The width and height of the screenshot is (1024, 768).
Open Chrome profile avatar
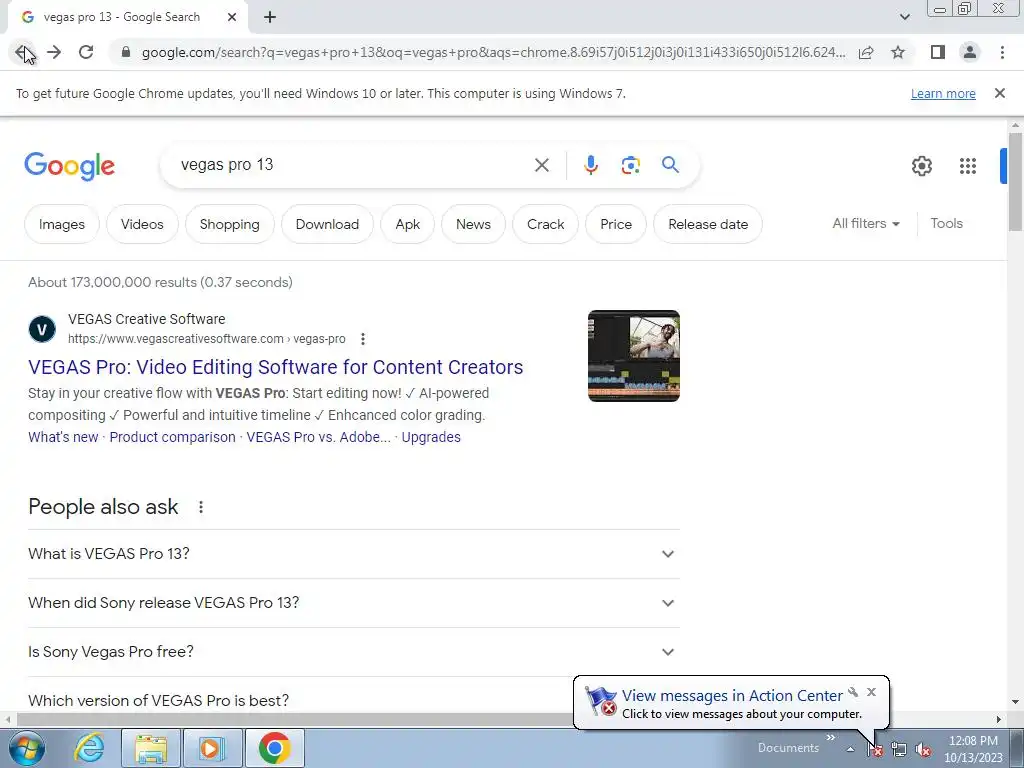(970, 52)
